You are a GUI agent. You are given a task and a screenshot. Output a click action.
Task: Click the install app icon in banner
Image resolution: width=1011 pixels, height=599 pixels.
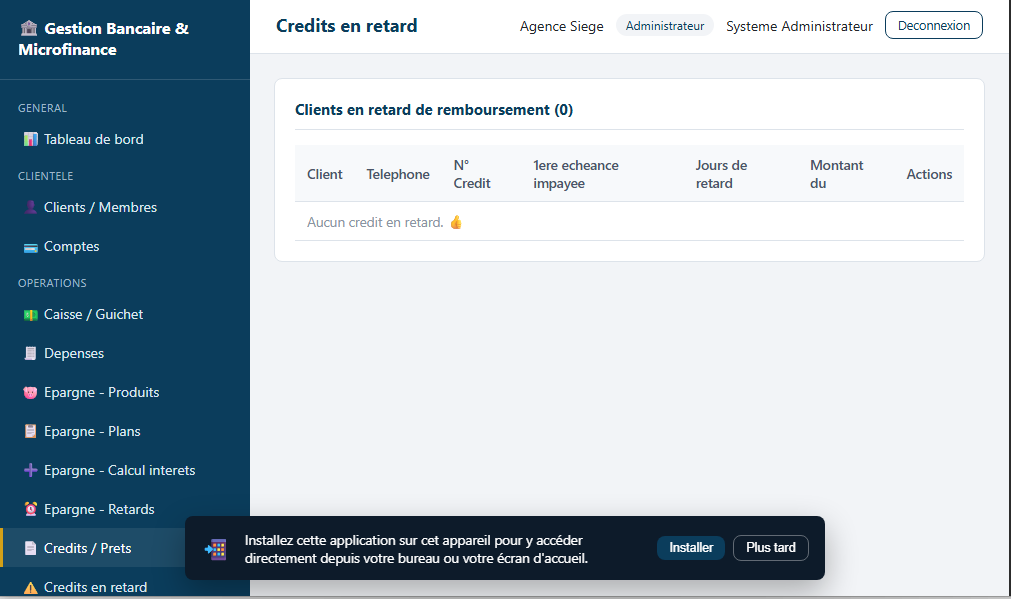[x=216, y=549]
